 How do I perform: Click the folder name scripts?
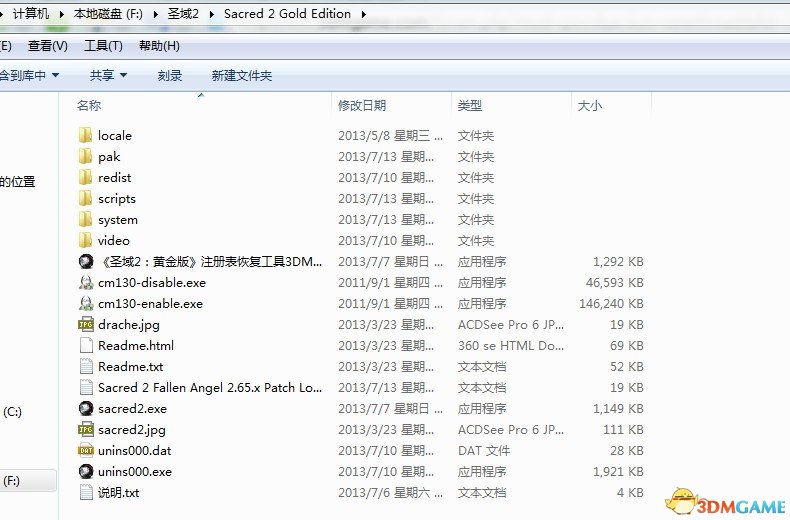117,199
